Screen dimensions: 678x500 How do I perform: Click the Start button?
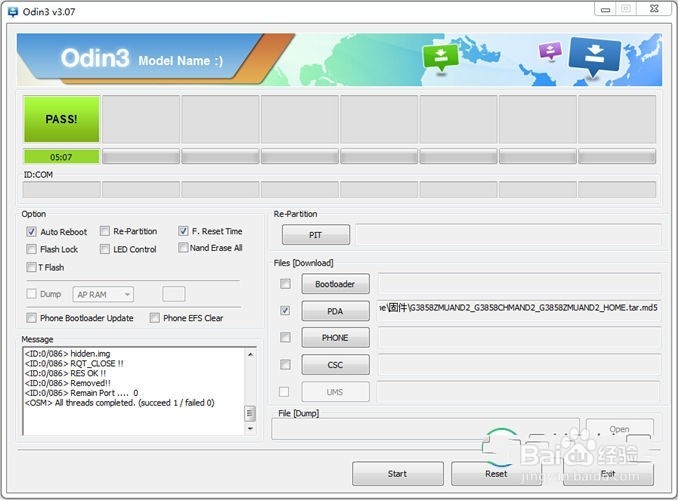click(x=397, y=474)
